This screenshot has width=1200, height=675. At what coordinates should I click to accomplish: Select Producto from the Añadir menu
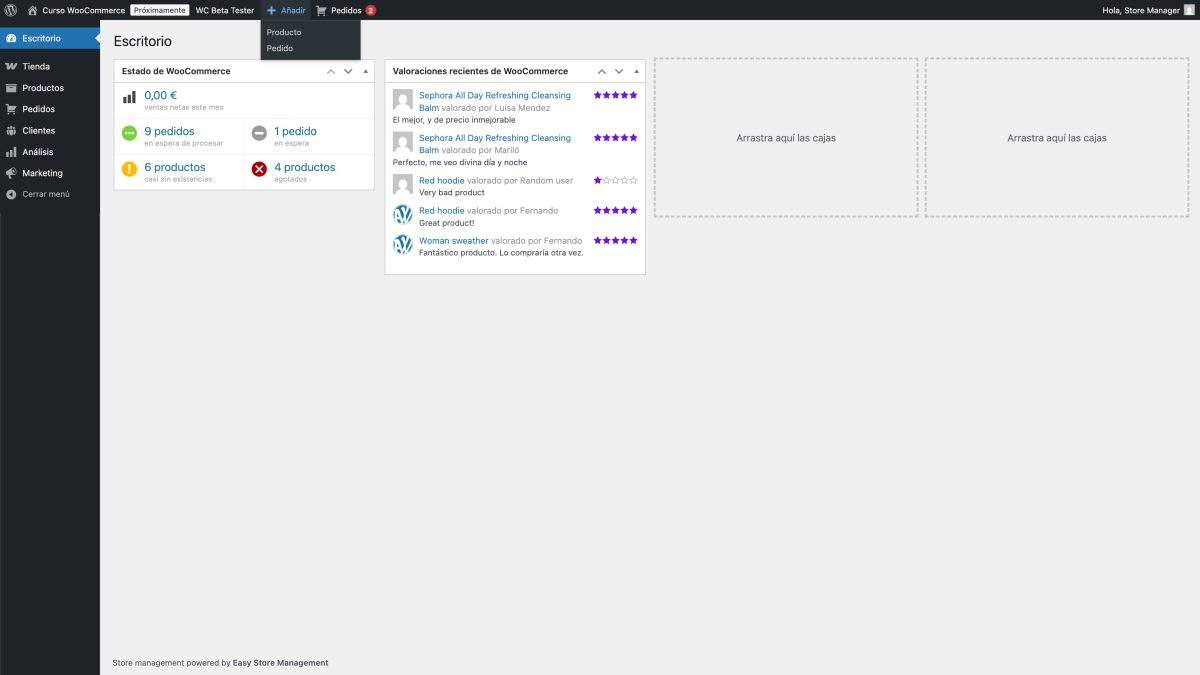coord(283,31)
